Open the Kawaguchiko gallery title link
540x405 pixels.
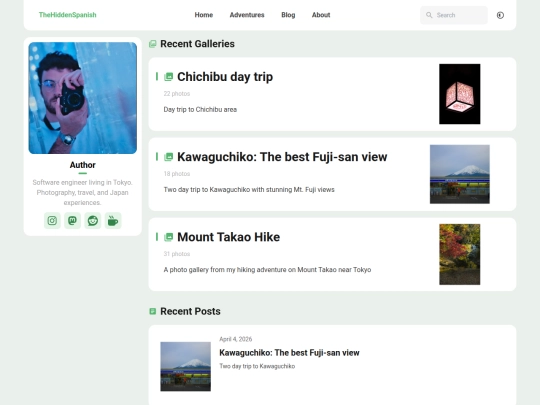(x=282, y=157)
